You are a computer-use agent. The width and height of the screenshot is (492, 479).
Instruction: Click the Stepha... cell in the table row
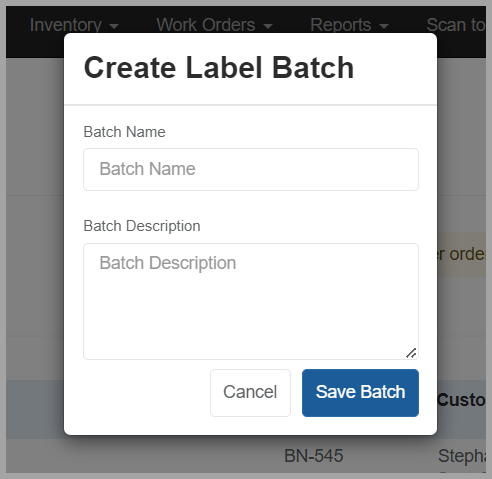pos(462,456)
